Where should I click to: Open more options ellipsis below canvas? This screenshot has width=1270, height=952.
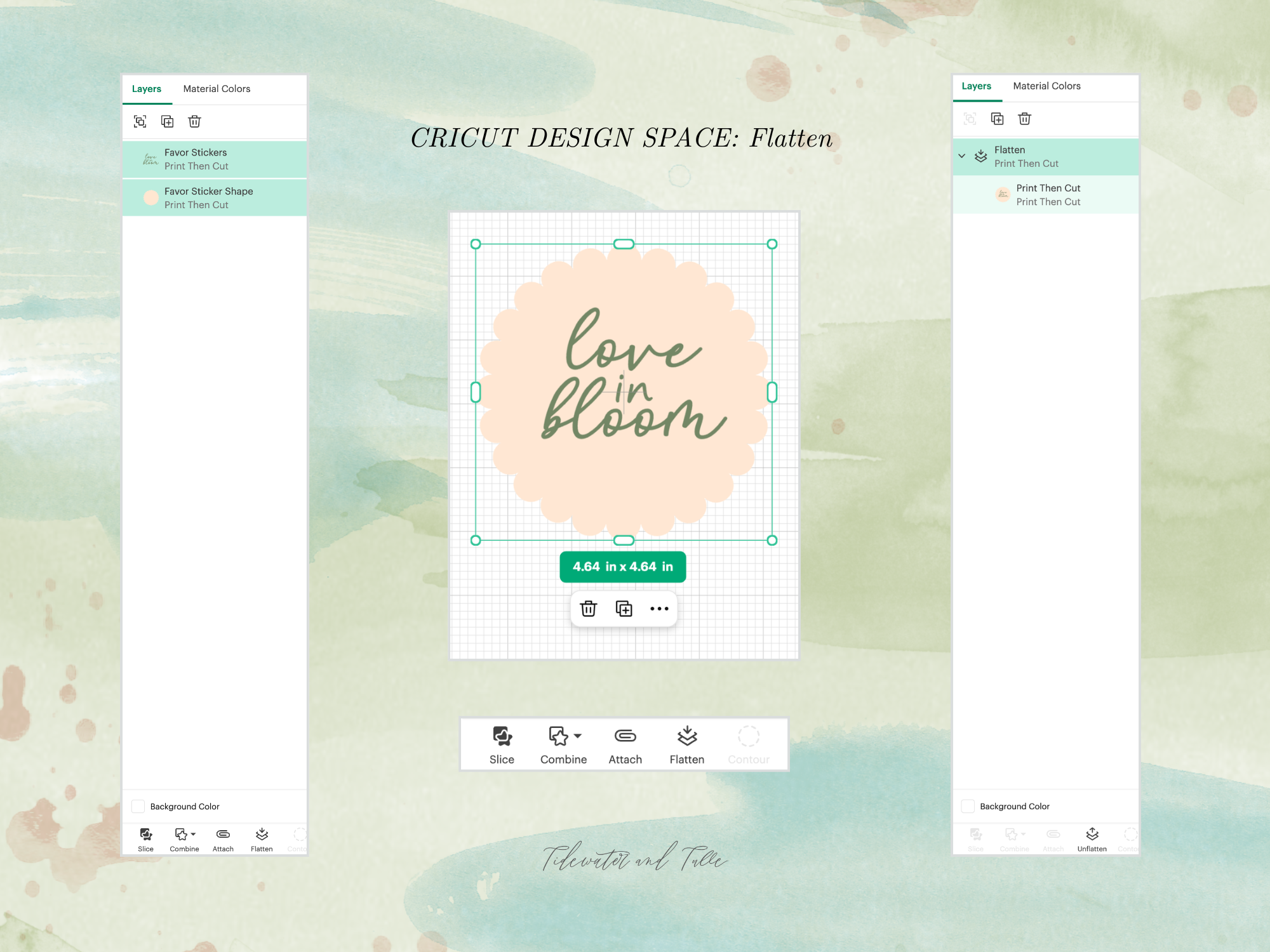[x=659, y=609]
